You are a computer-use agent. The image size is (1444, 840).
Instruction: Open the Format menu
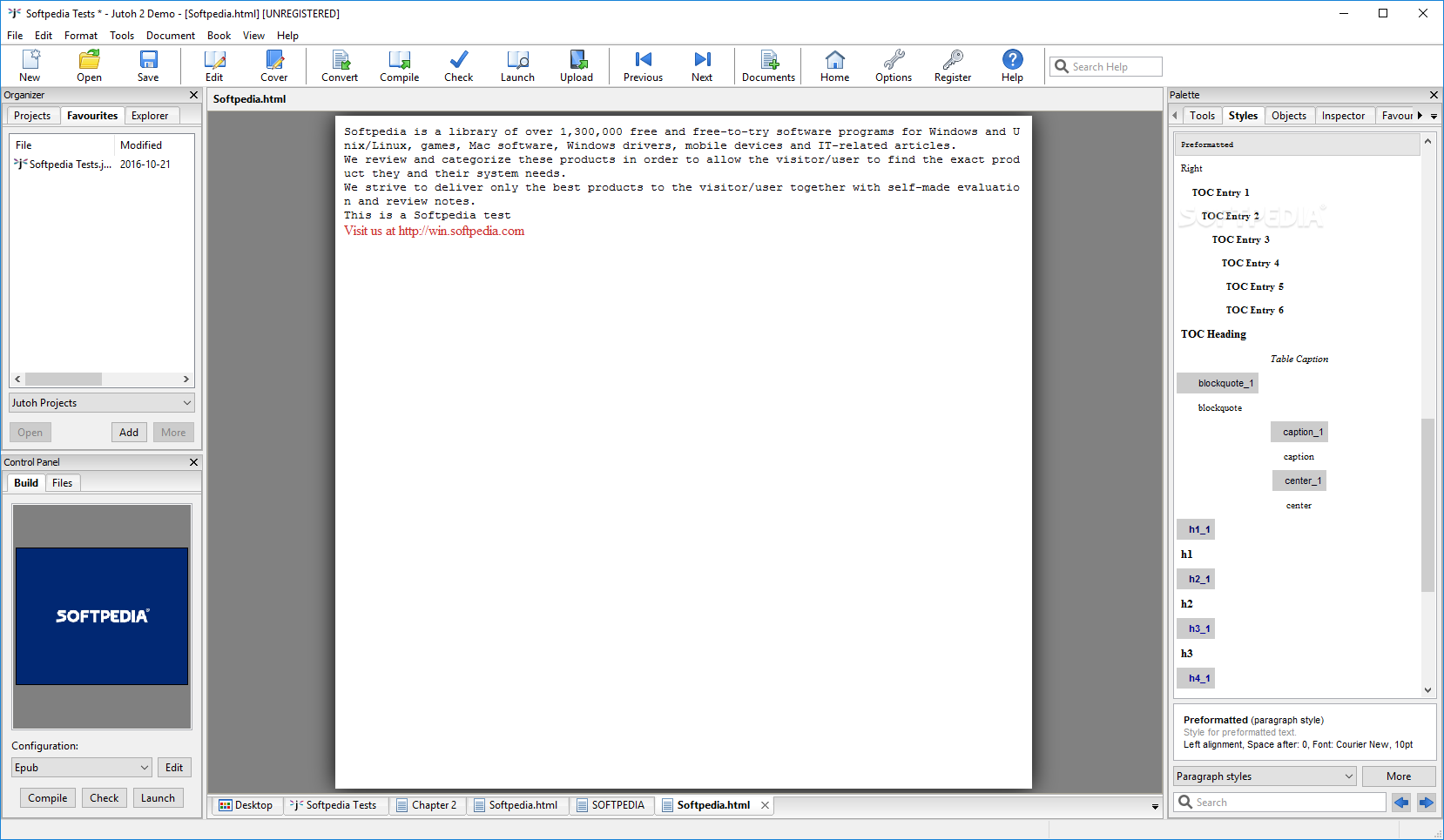click(81, 36)
